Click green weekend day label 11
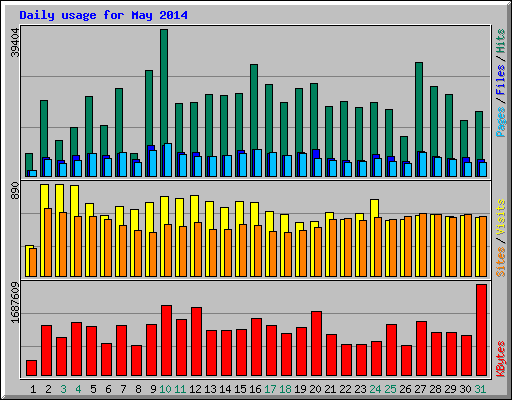 (180, 389)
